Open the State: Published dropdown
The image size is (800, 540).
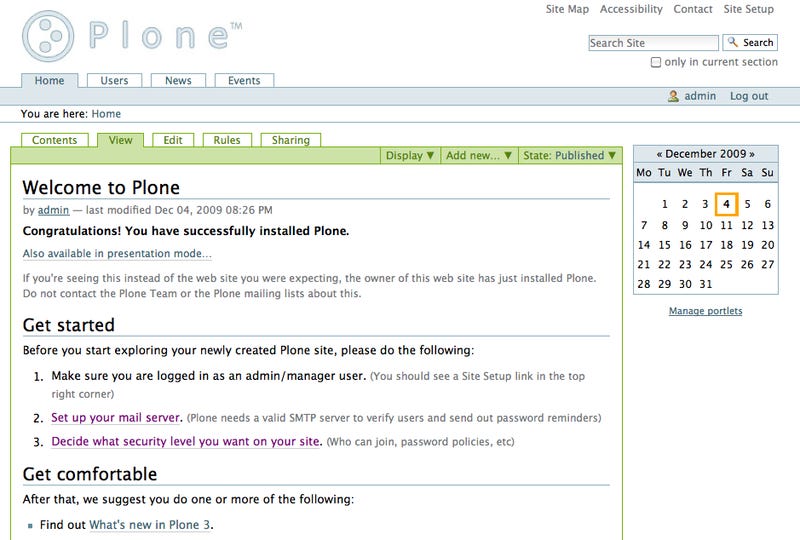pos(569,156)
